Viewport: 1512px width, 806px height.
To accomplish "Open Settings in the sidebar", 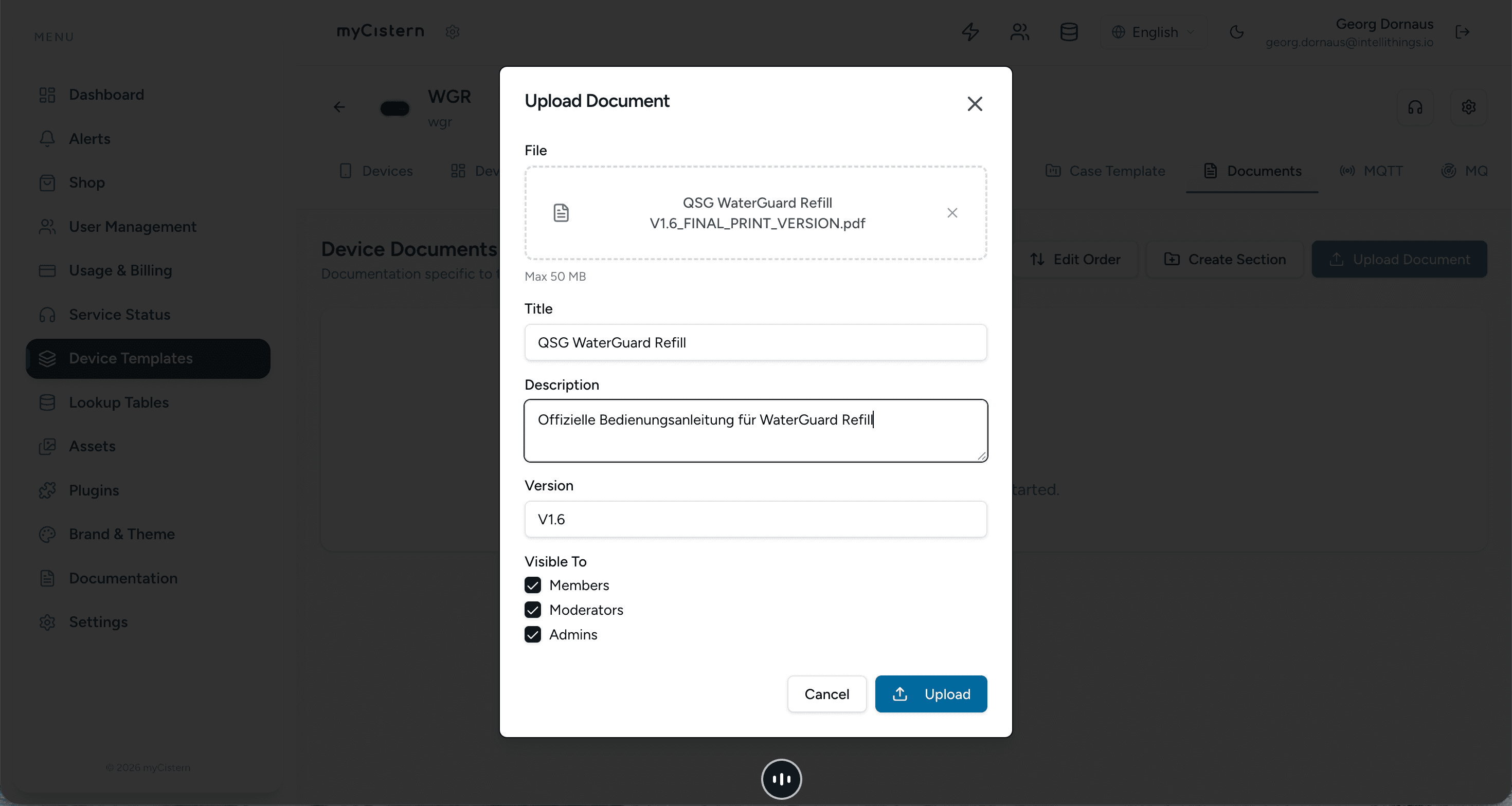I will [x=148, y=622].
